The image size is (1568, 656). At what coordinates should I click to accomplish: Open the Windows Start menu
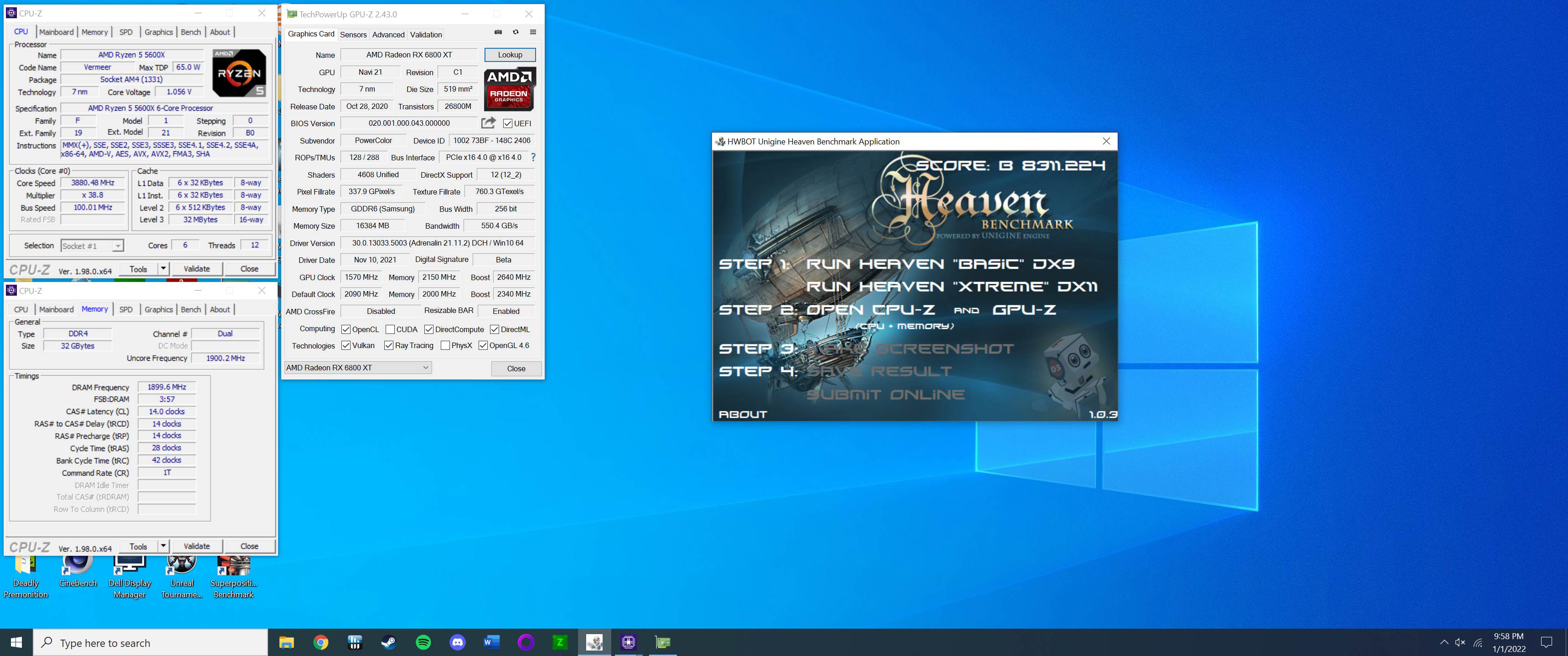[16, 642]
